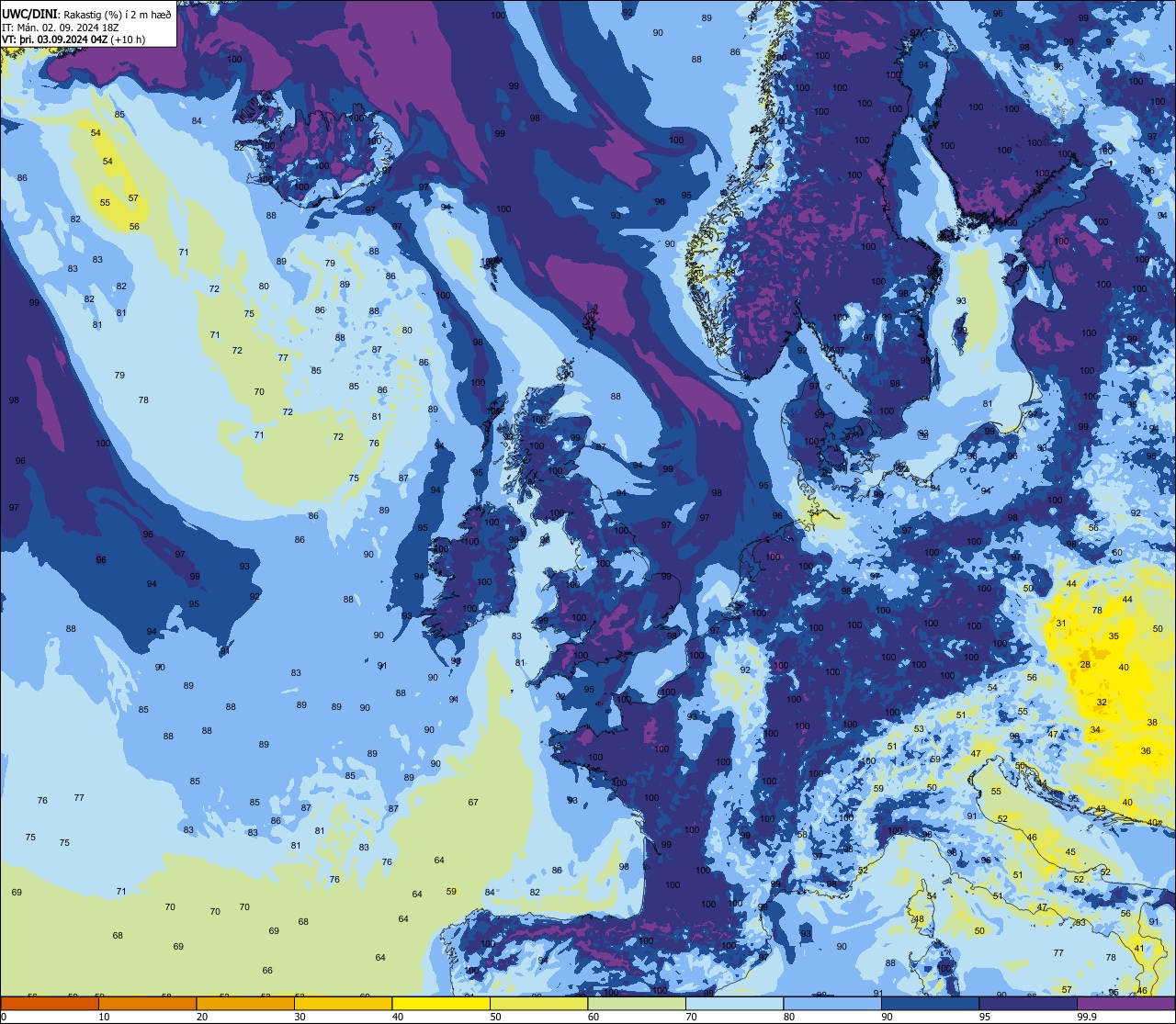Click the 'Rakastig (%) í 2 m hæð' label
This screenshot has width=1176, height=1024.
pos(118,15)
